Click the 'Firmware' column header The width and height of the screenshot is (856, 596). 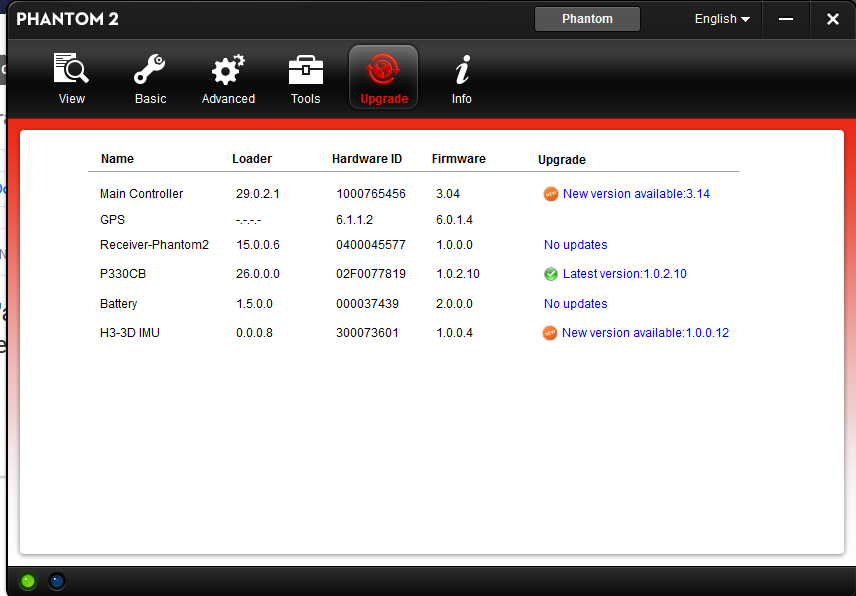(459, 159)
